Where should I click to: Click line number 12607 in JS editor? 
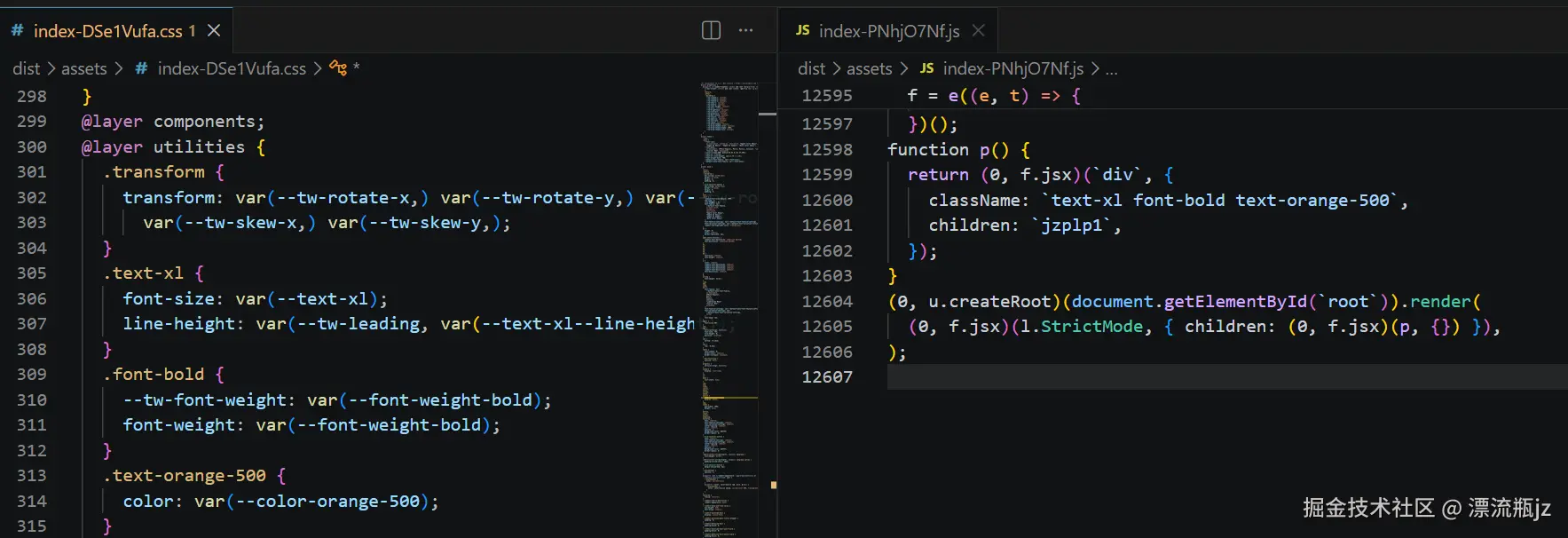click(x=827, y=377)
